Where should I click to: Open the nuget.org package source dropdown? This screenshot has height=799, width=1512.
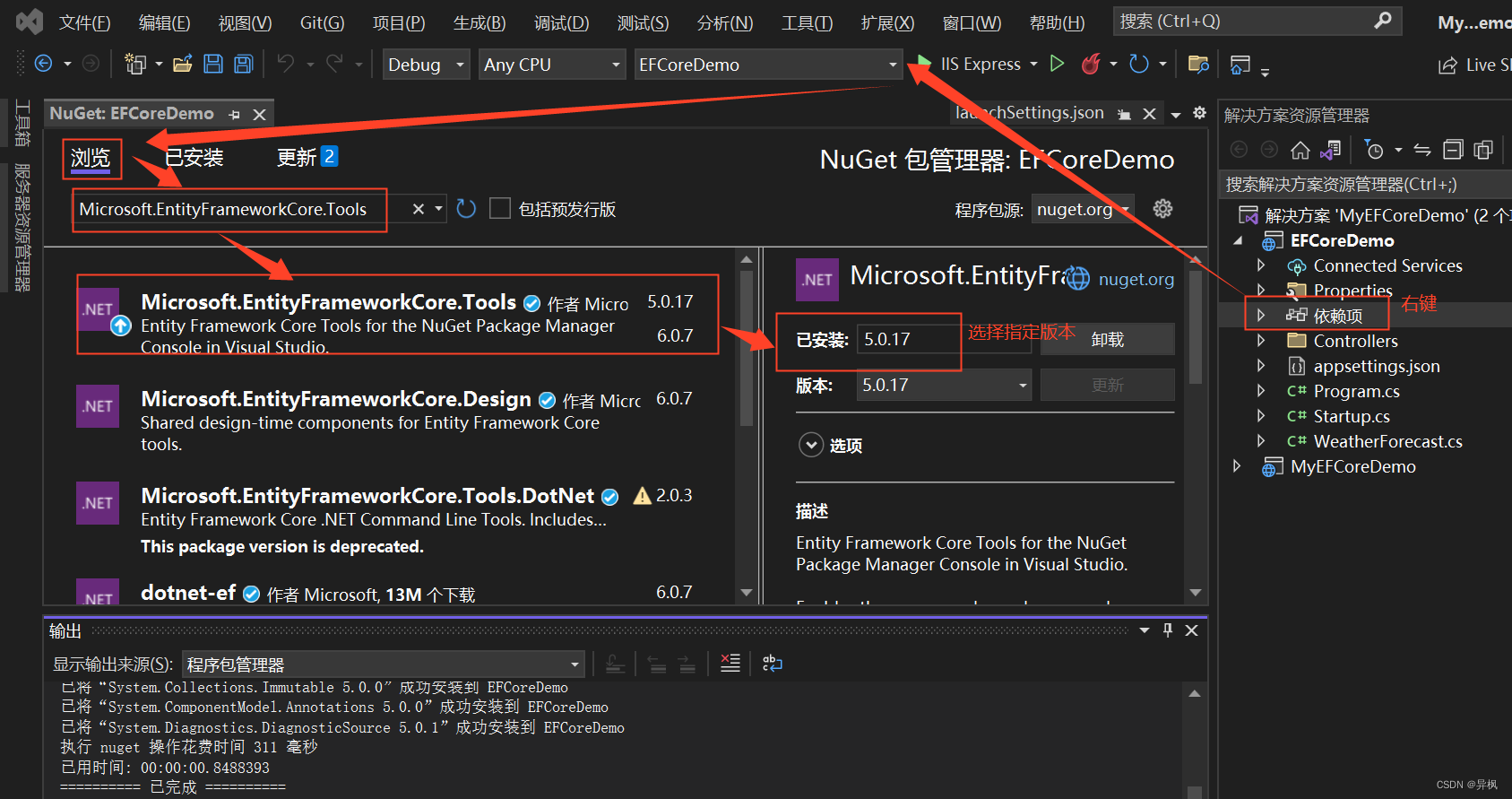(1084, 209)
